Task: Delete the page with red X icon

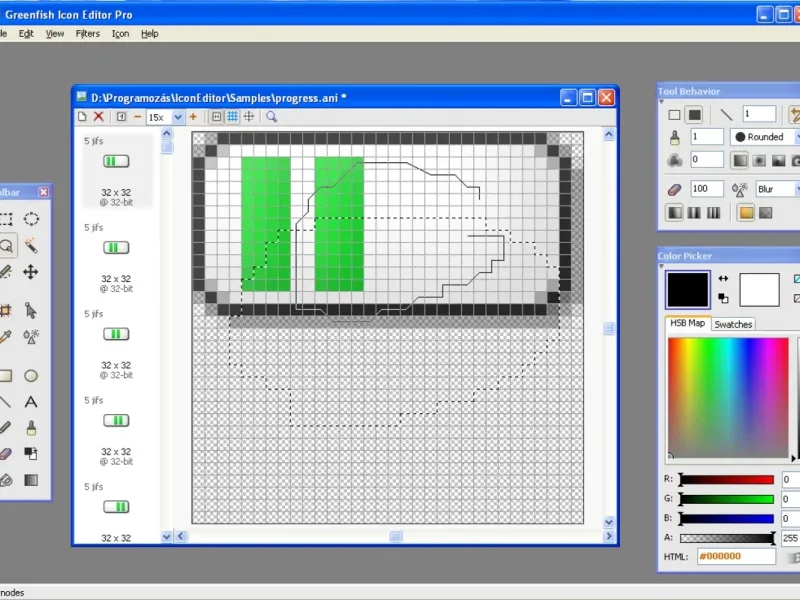Action: (x=99, y=117)
